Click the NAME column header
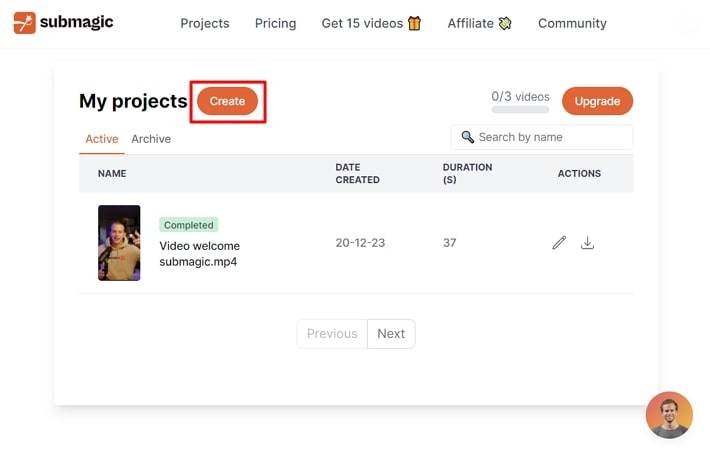Screen dimensions: 710x450 click(x=112, y=173)
